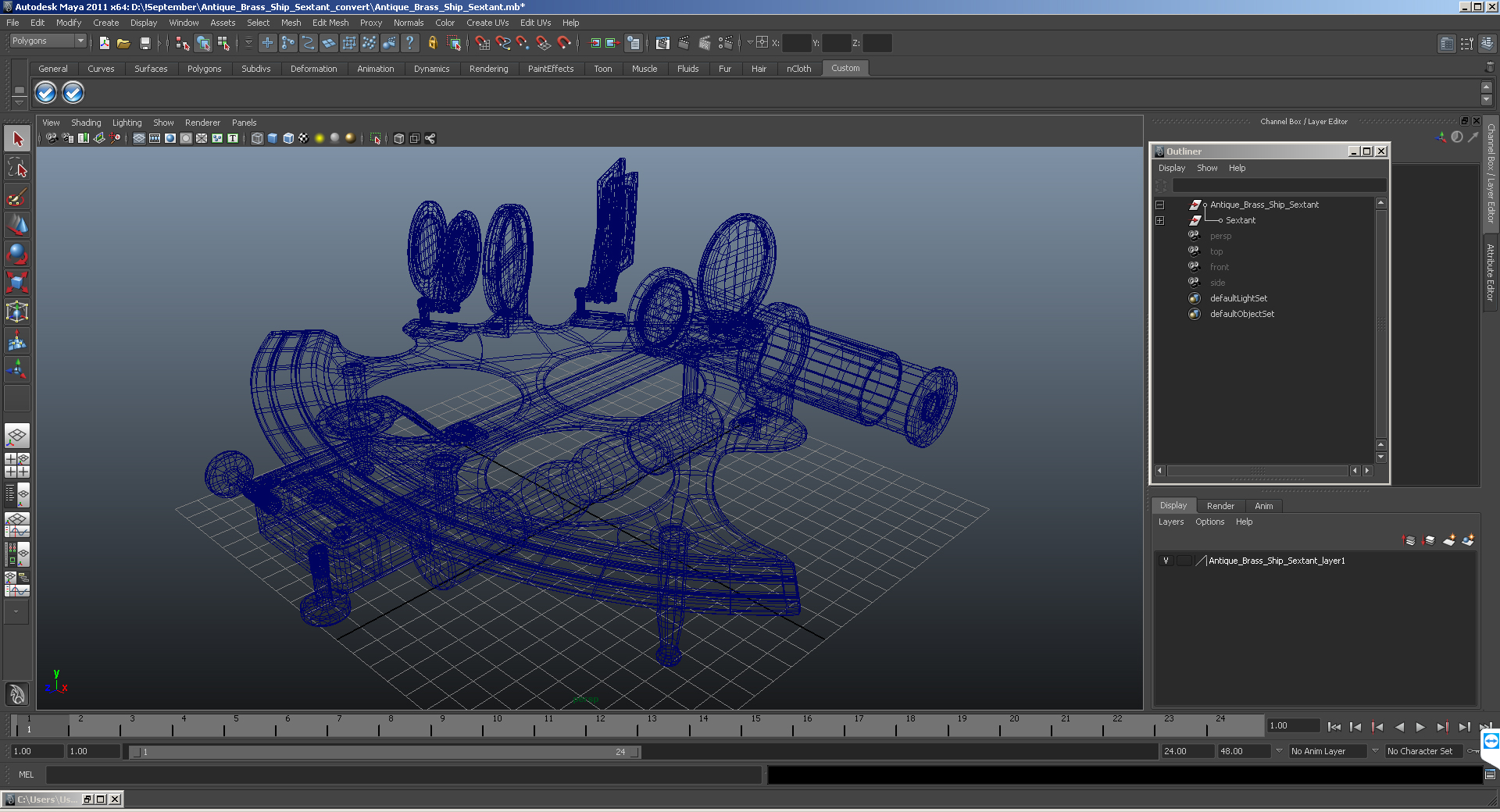
Task: Open select camera icon in viewport toolbar
Action: (x=52, y=138)
